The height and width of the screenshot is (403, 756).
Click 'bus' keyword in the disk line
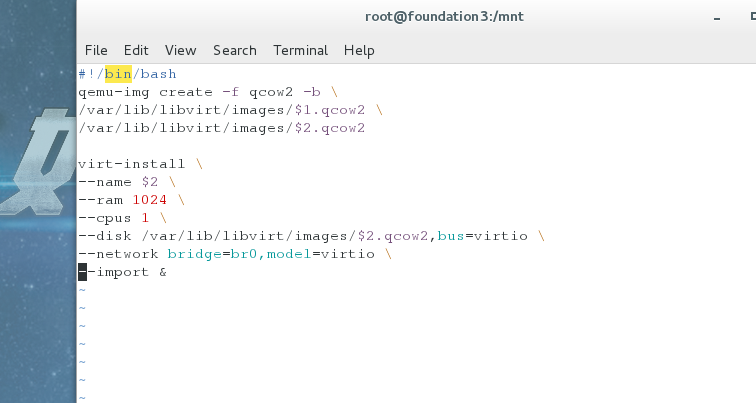(451, 236)
